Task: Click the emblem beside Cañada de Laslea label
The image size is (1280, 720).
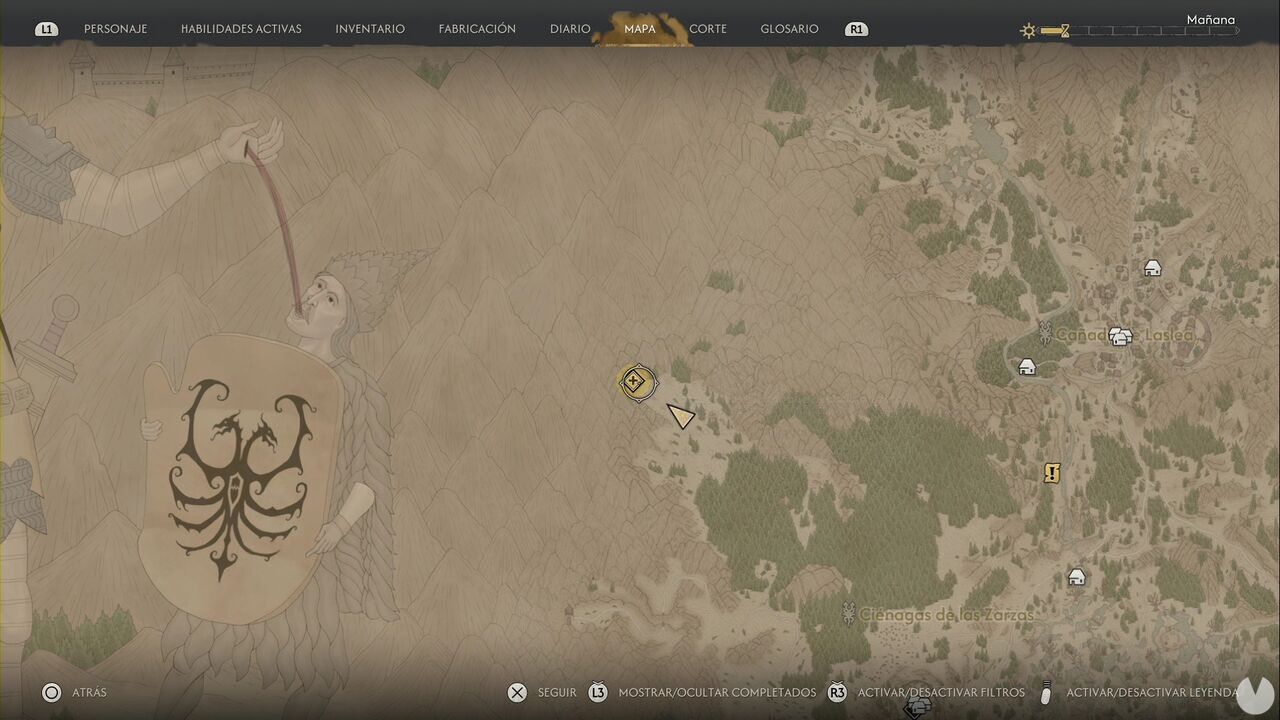Action: [1045, 333]
